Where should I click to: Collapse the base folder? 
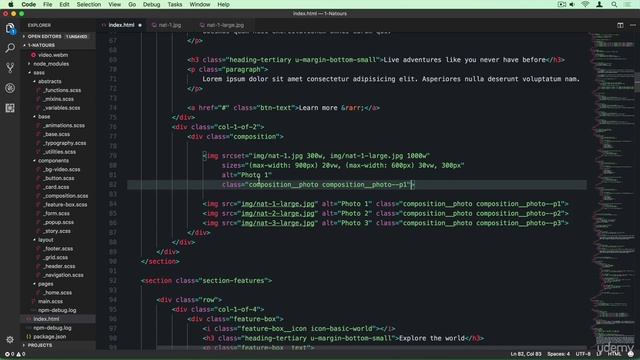44,117
